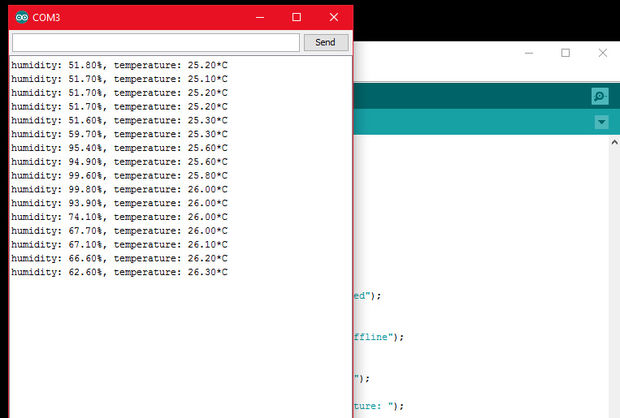
Task: Click the editor vertical scrollbar track
Action: [612, 280]
